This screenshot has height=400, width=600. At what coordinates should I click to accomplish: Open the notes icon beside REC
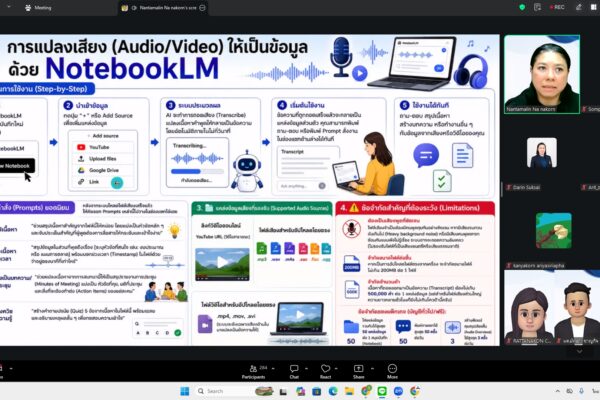point(537,7)
